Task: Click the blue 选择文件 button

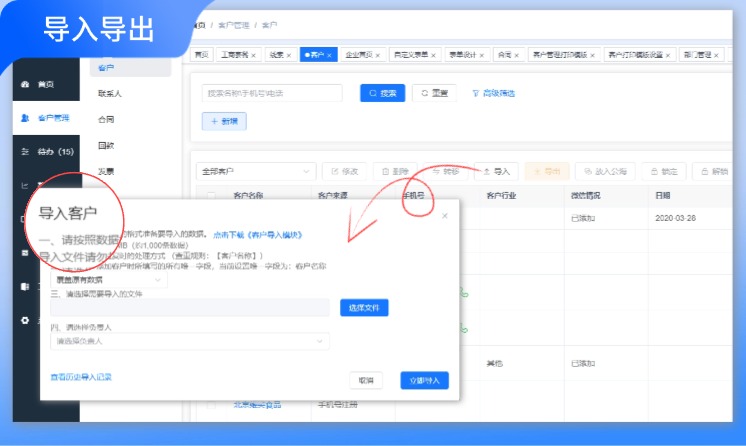Action: pyautogui.click(x=364, y=308)
